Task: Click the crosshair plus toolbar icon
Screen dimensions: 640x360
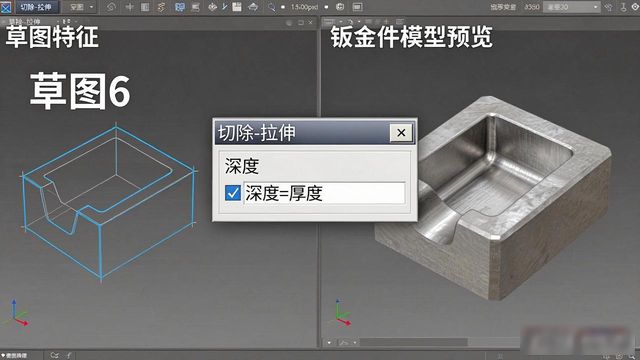Action: [129, 7]
